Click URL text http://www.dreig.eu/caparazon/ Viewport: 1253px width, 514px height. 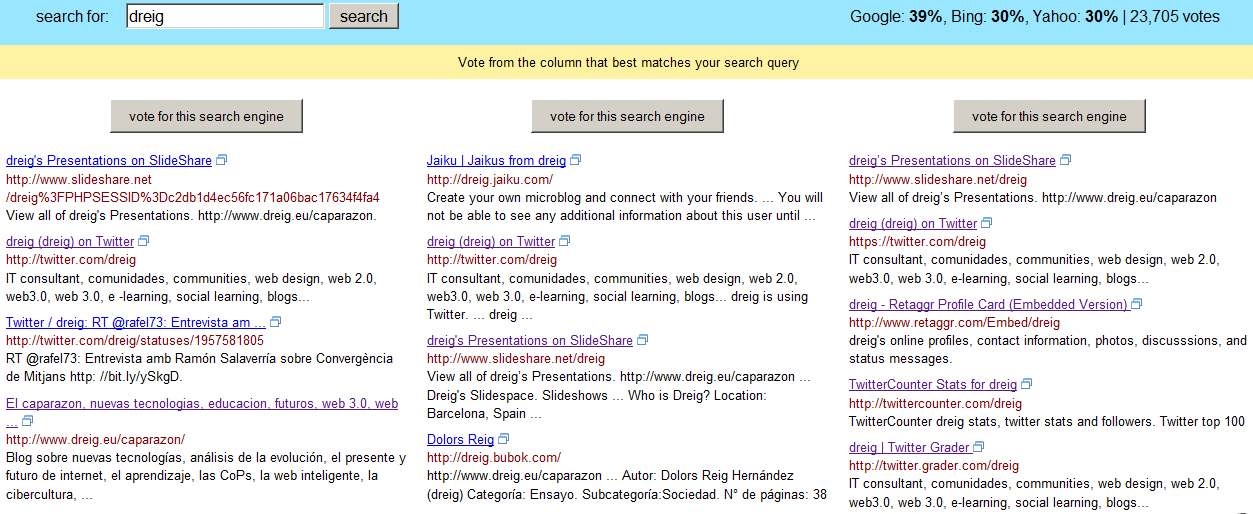(x=95, y=439)
